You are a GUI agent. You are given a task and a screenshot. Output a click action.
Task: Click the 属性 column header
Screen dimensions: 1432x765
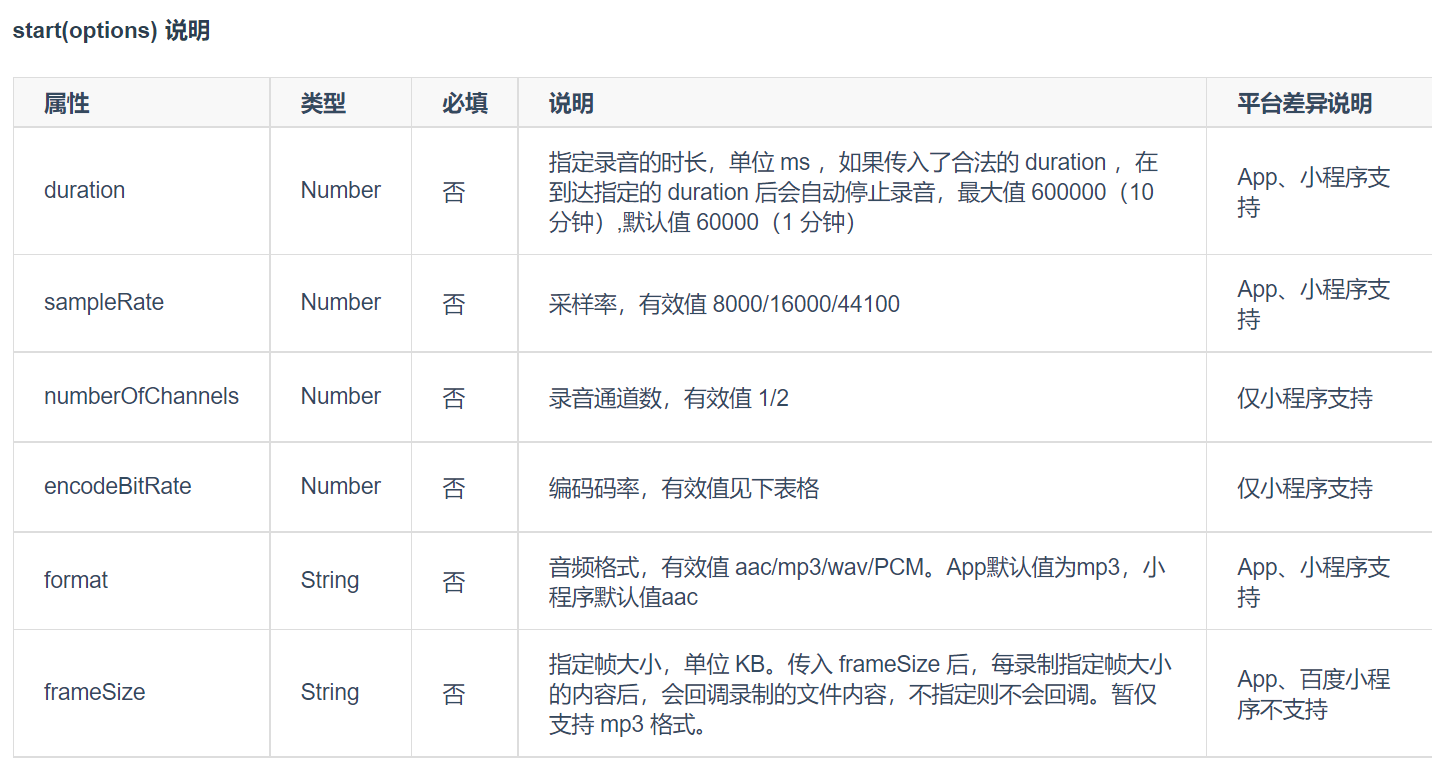[67, 103]
